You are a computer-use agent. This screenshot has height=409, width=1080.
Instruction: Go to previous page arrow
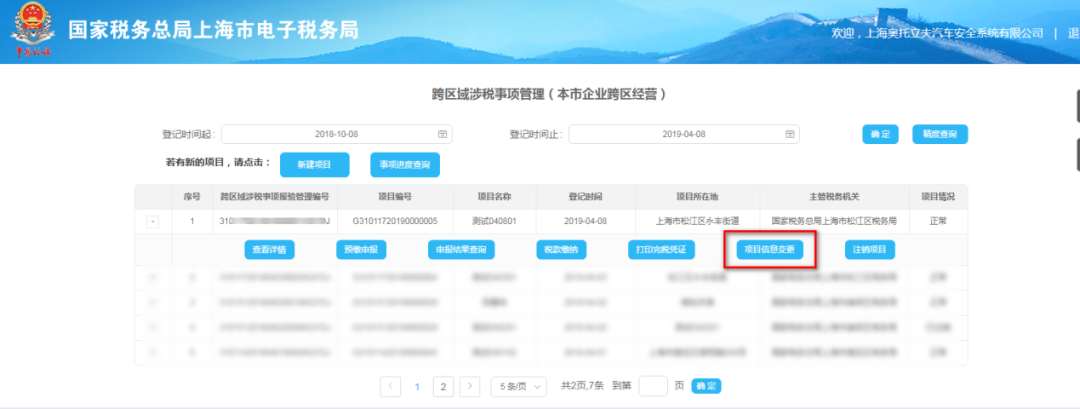[x=391, y=386]
